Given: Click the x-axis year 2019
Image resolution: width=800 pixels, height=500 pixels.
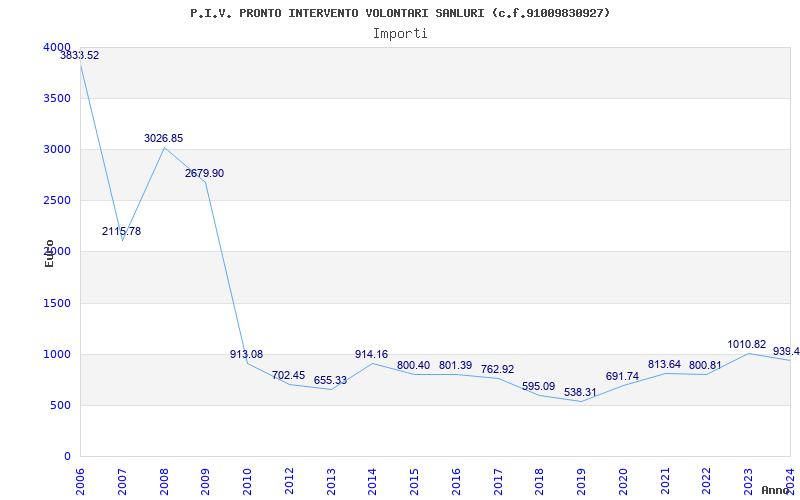Looking at the screenshot, I should [x=582, y=482].
